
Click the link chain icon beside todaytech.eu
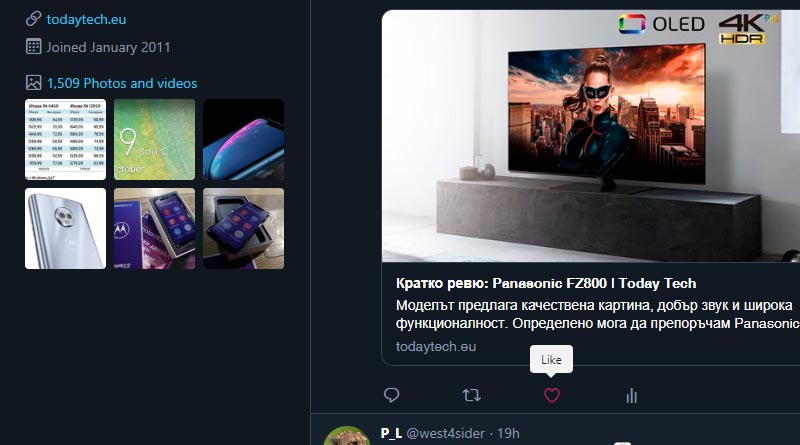[x=33, y=19]
